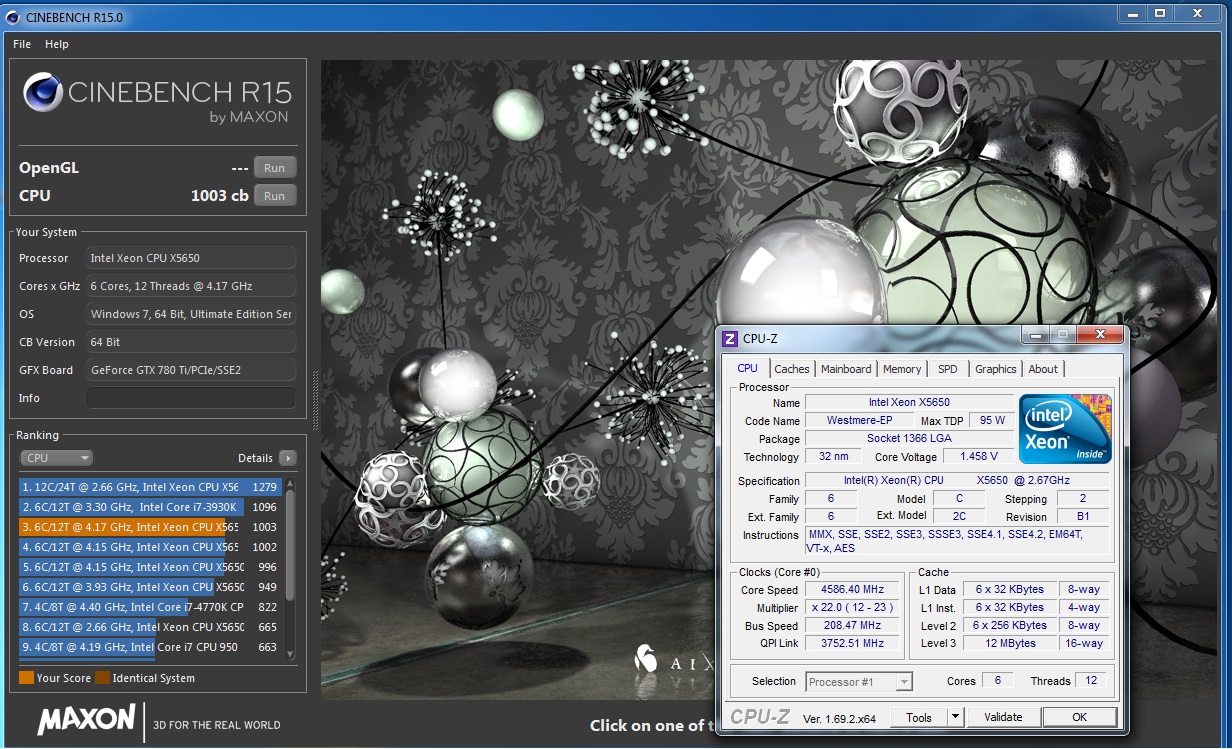
Task: Click the Cinebench app icon in title bar
Action: click(14, 17)
